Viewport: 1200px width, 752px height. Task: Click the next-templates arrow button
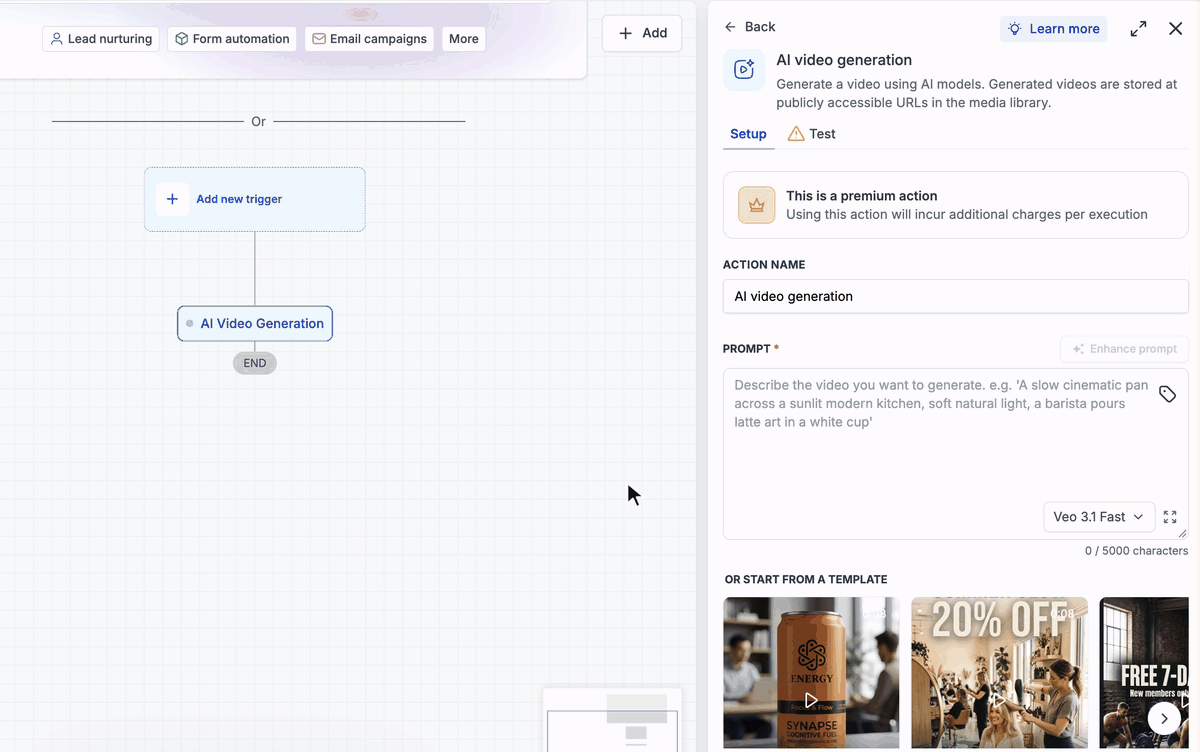coord(1164,718)
